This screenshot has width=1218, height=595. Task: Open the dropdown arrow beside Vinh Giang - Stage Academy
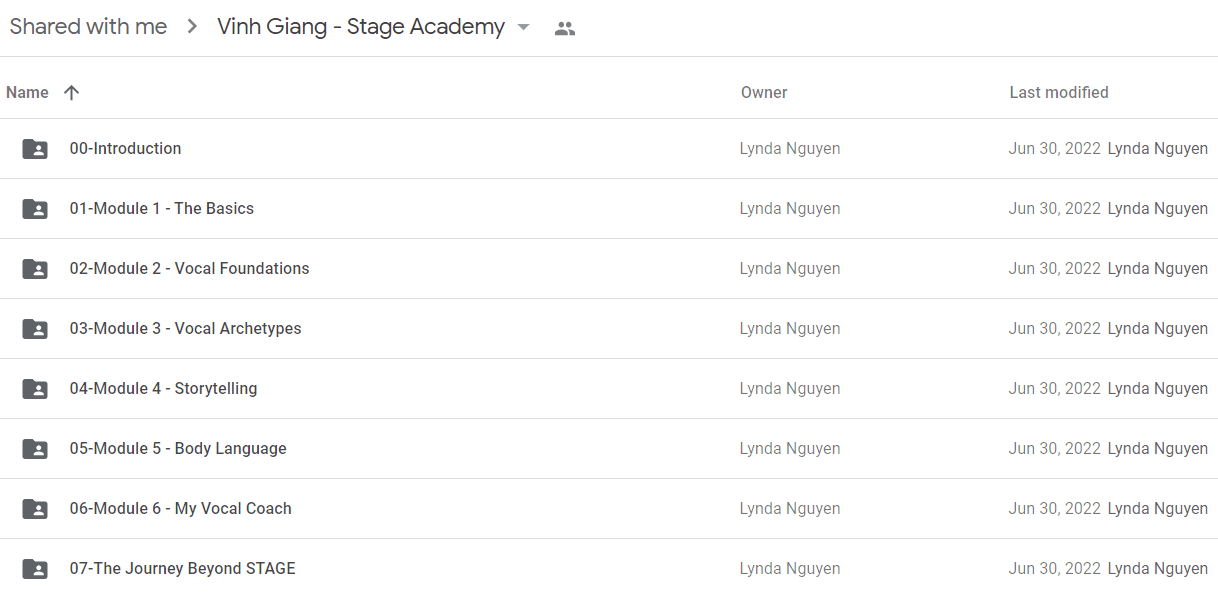(x=523, y=28)
